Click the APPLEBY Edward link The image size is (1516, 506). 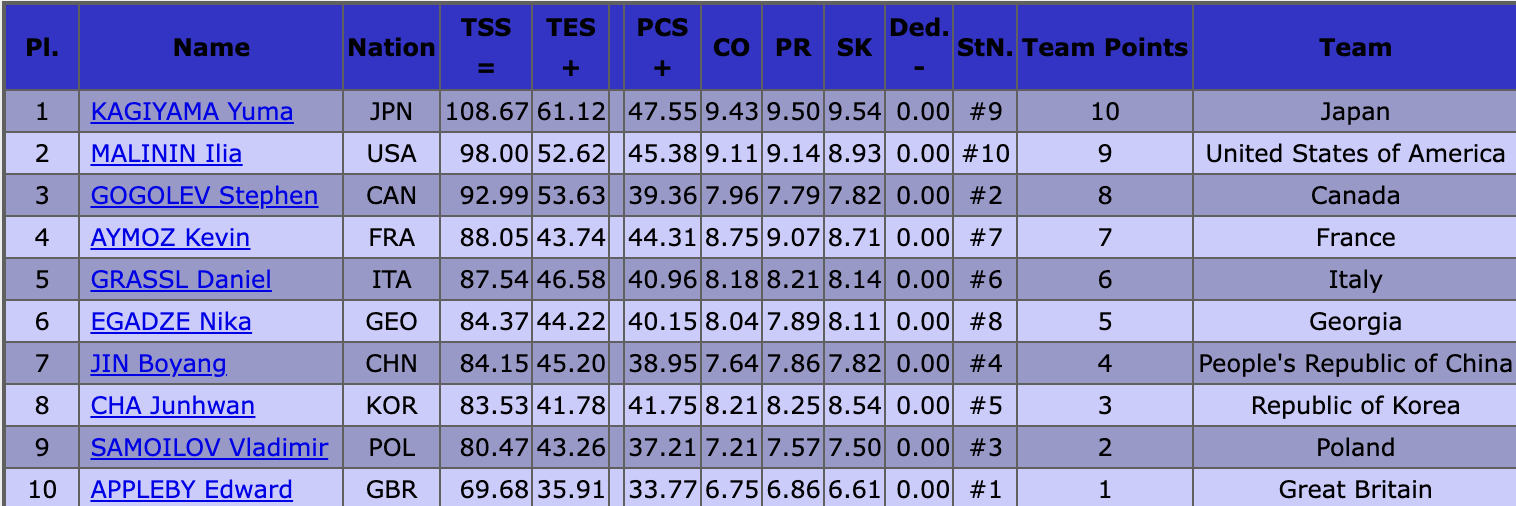click(x=191, y=489)
